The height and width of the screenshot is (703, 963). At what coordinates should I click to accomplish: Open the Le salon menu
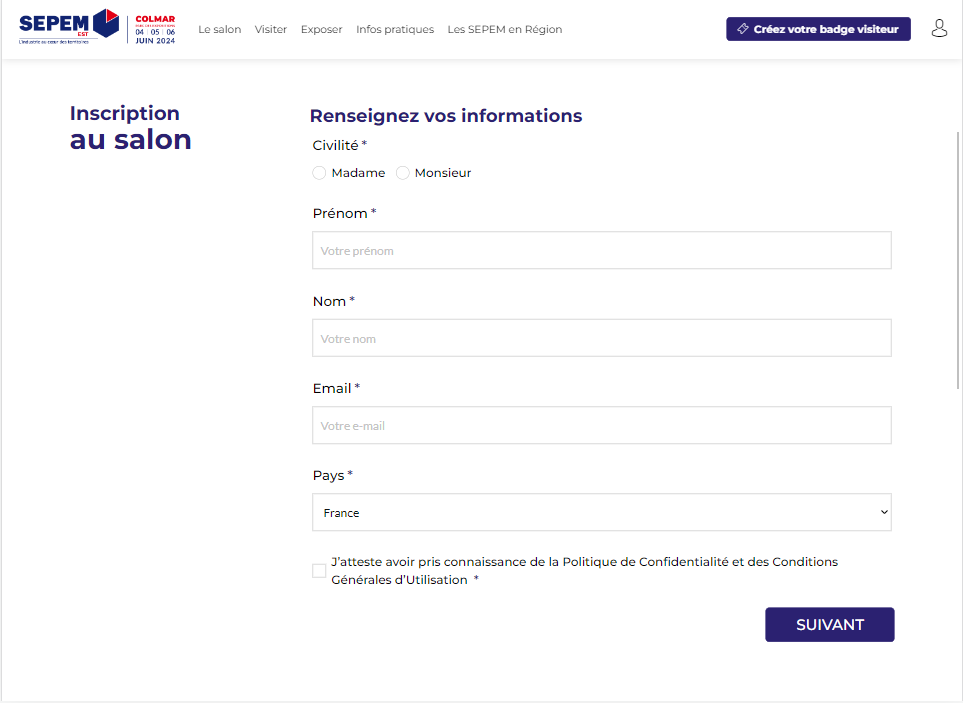tap(219, 29)
